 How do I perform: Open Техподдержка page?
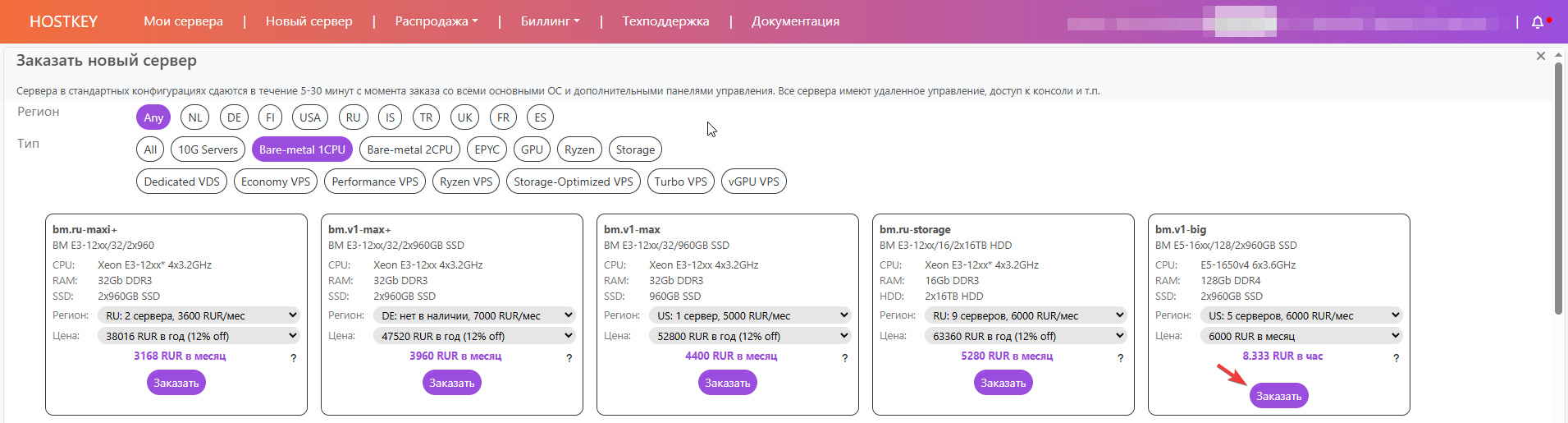coord(665,21)
